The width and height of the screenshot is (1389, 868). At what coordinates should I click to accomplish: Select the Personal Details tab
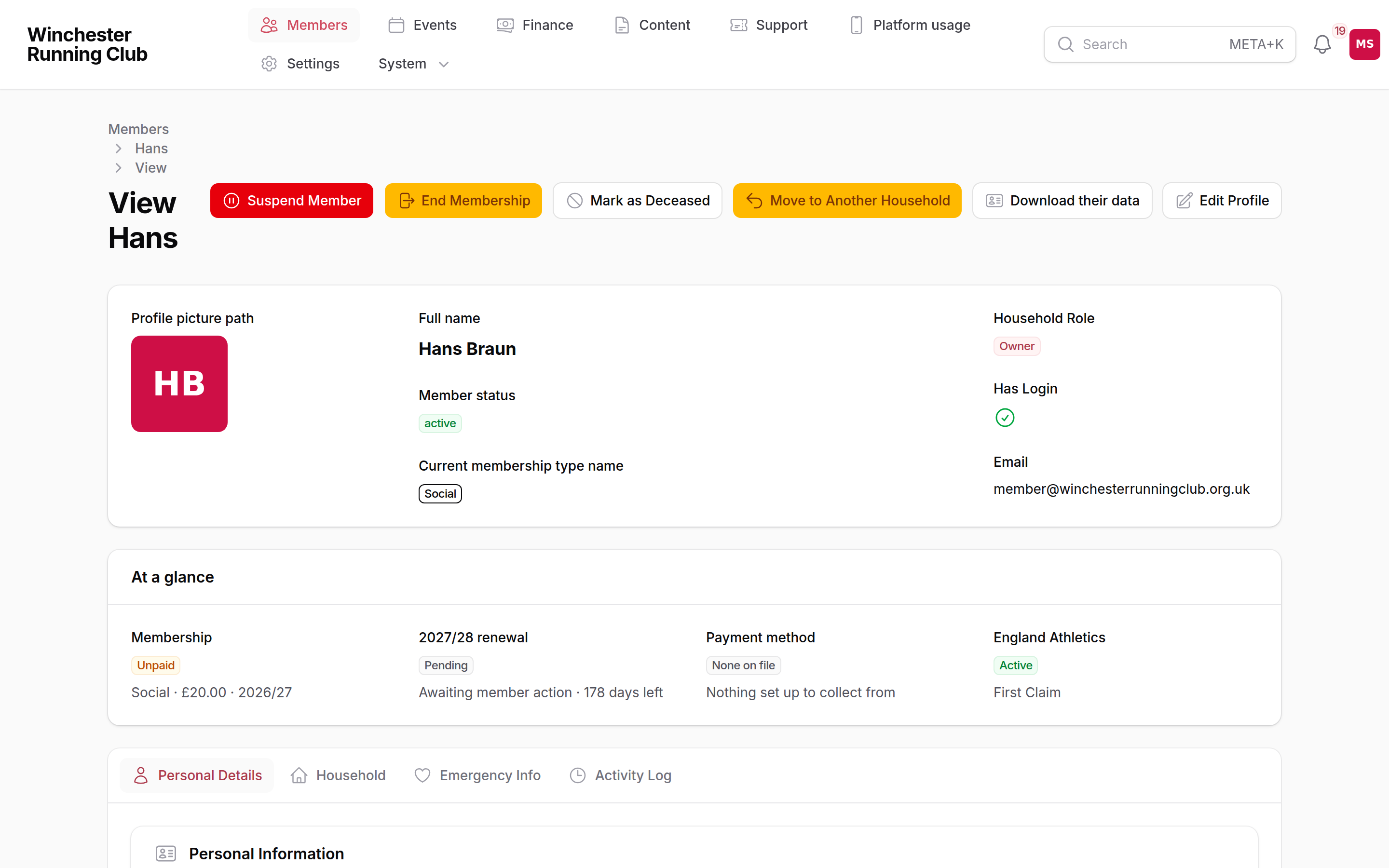[x=197, y=775]
